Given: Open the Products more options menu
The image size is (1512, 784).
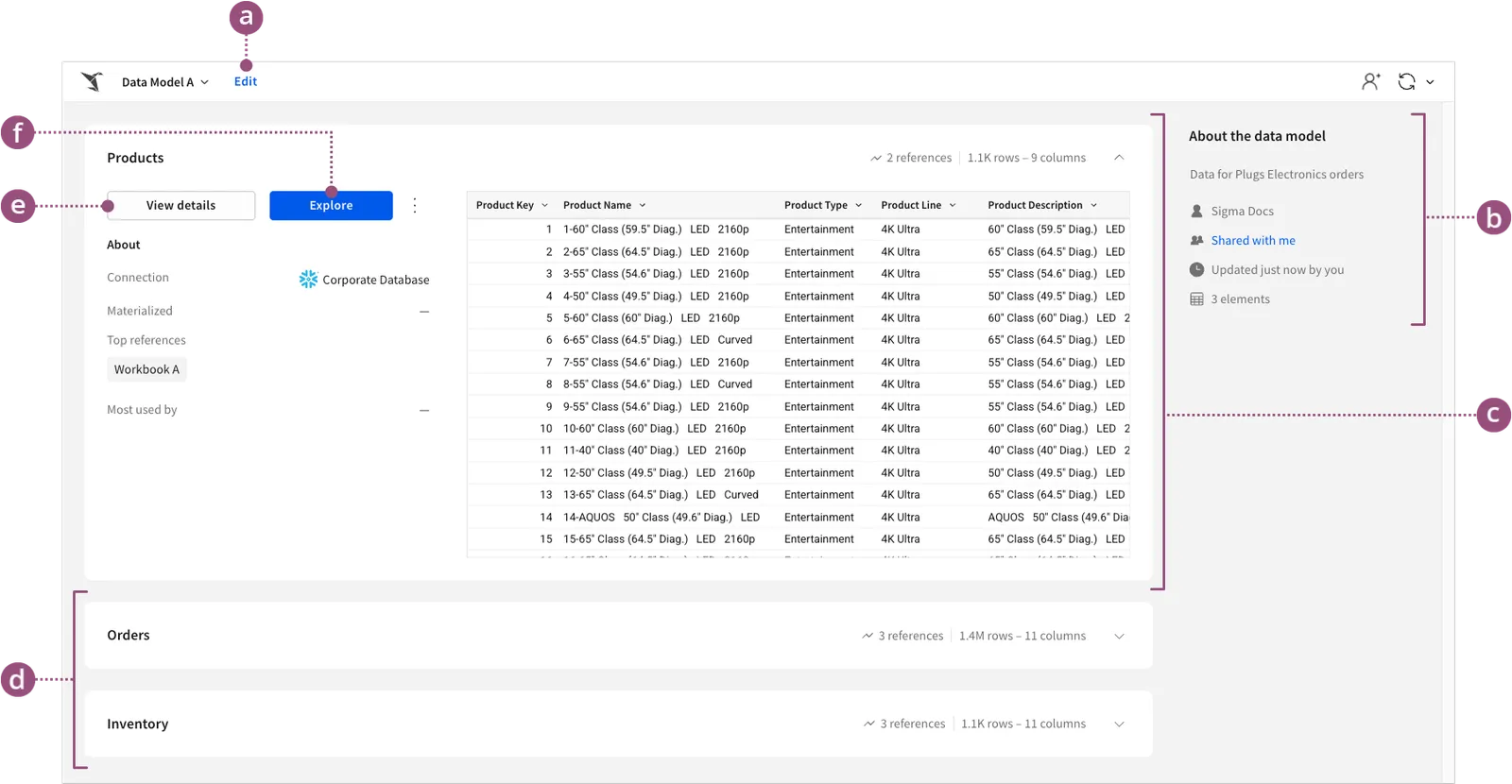Looking at the screenshot, I should coord(415,205).
